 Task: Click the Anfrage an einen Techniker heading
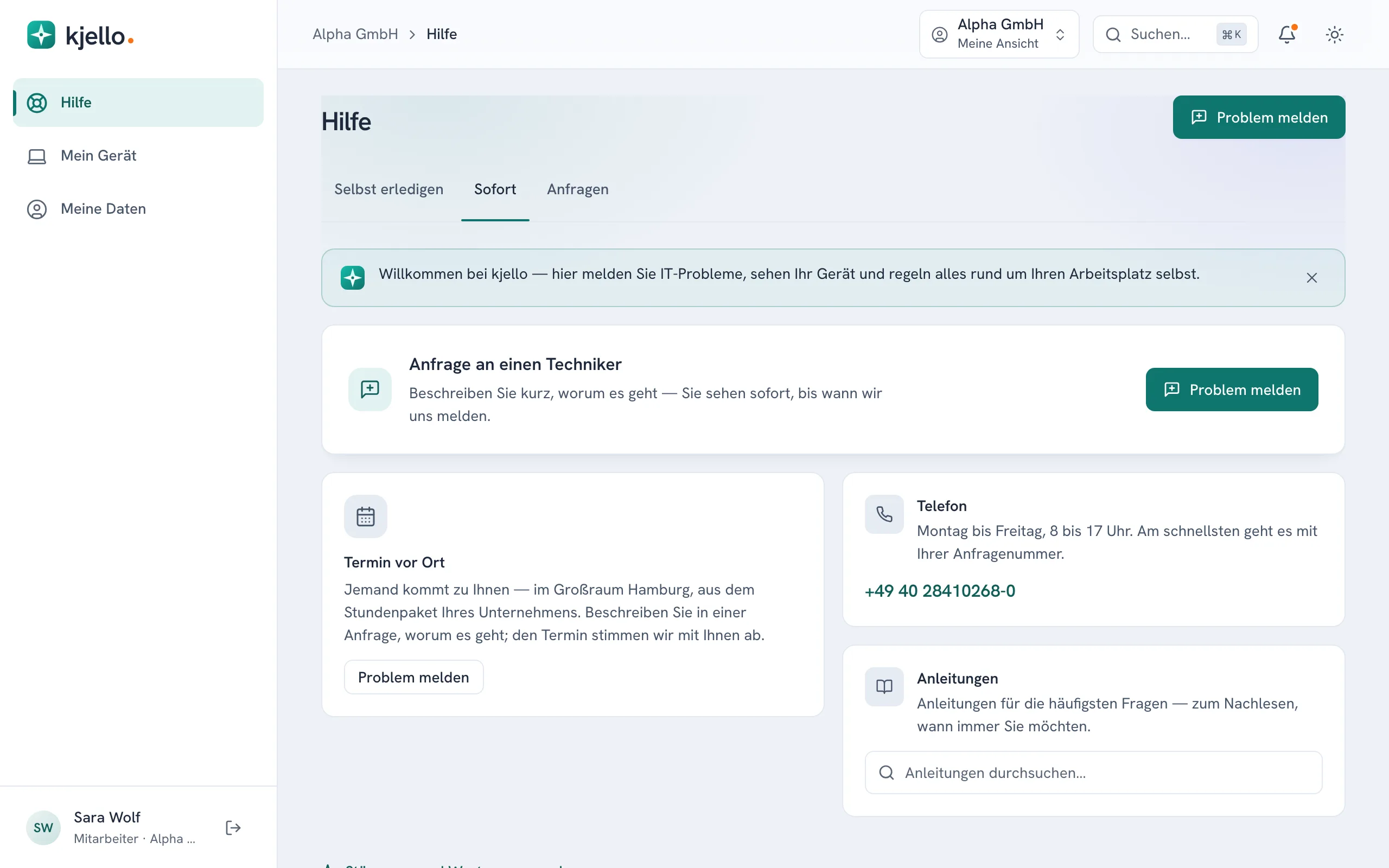point(515,364)
